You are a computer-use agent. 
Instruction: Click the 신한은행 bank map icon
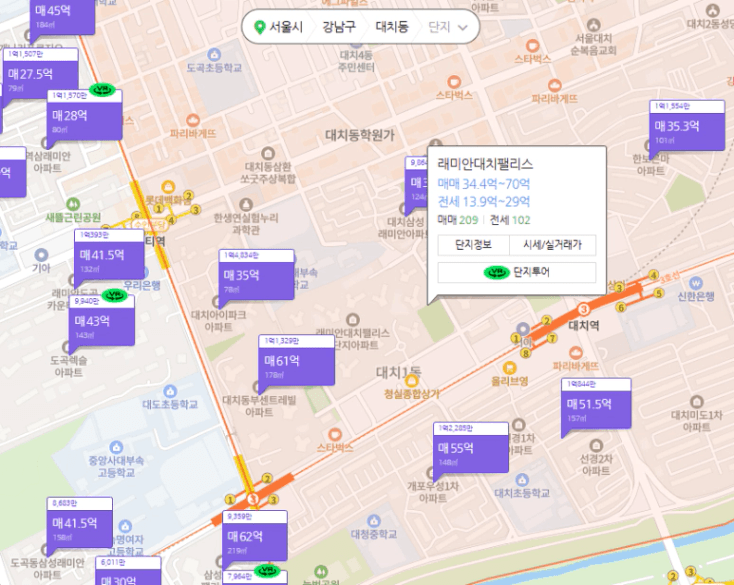pos(693,281)
